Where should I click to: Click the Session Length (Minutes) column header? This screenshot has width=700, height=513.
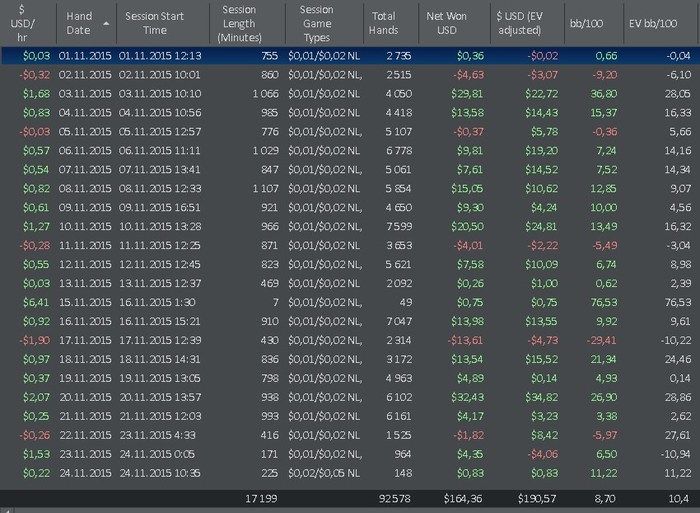pos(239,23)
